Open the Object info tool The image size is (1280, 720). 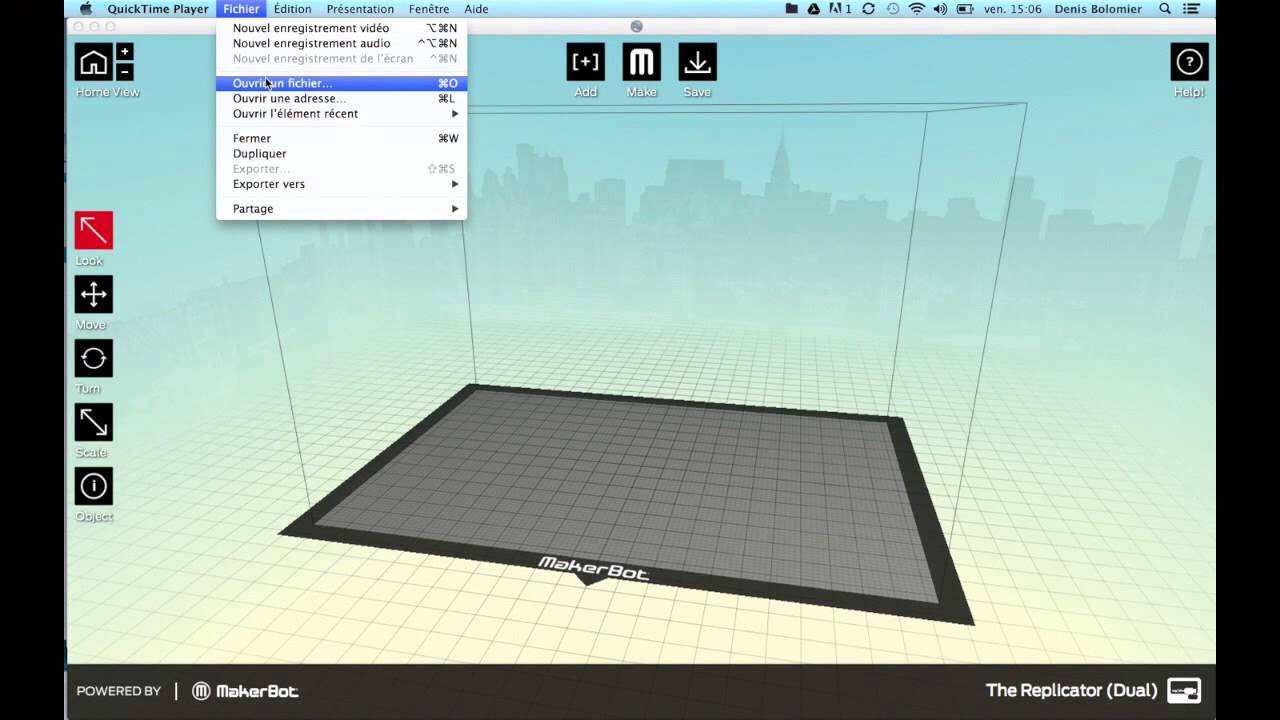click(93, 486)
